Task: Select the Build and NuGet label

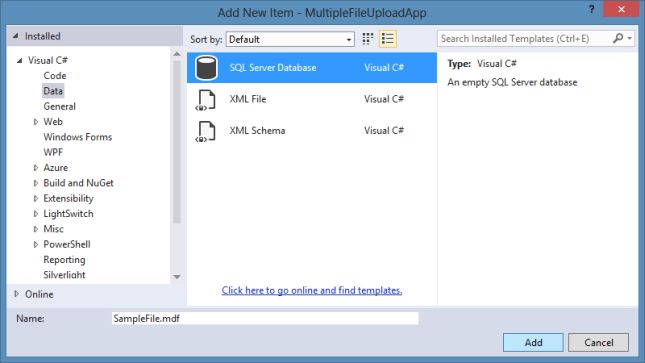Action: point(79,183)
